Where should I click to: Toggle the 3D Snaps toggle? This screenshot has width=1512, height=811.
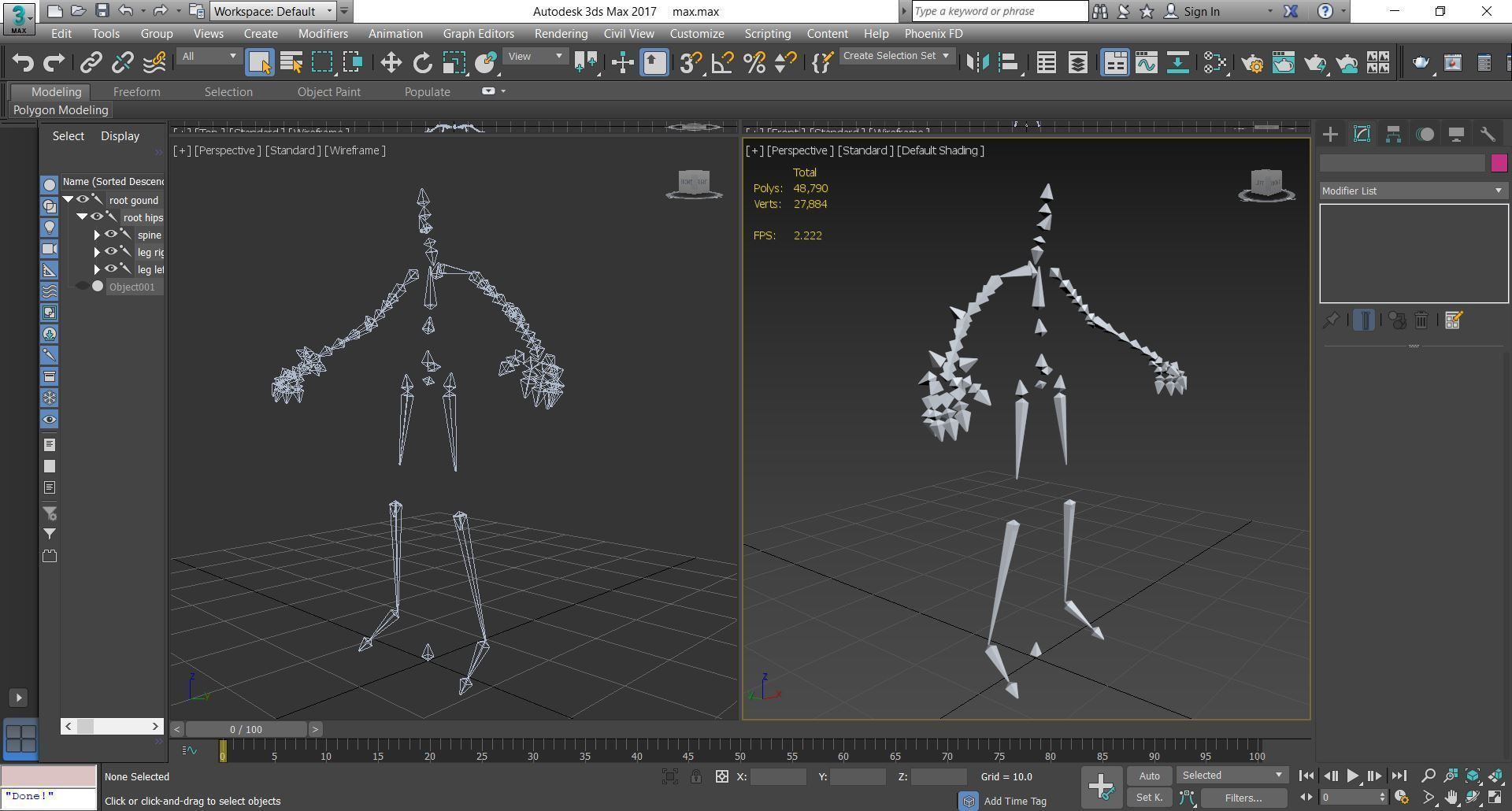point(690,63)
